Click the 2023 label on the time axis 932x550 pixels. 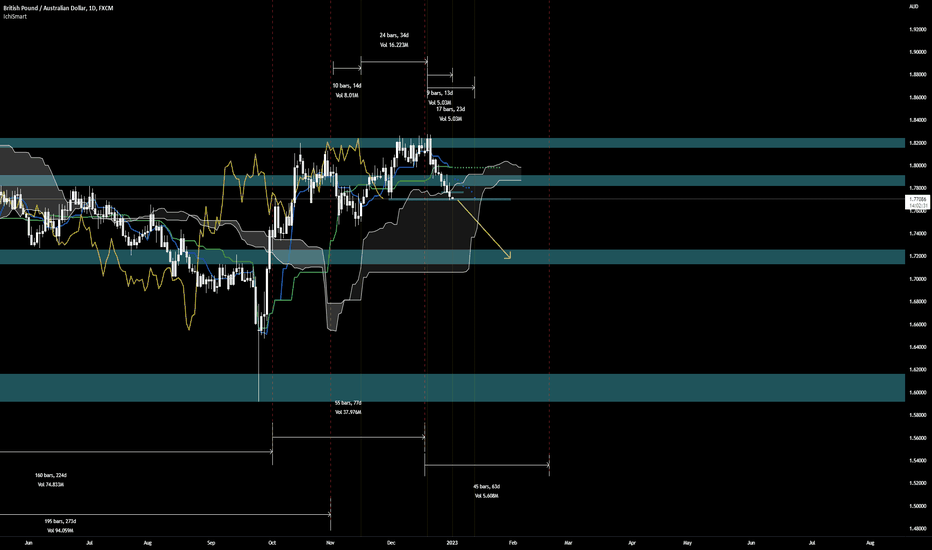pyautogui.click(x=452, y=543)
